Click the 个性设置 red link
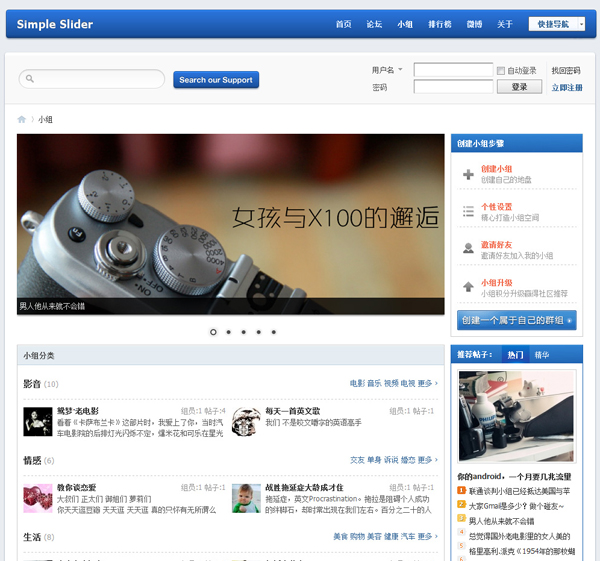The height and width of the screenshot is (561, 600). pos(496,207)
